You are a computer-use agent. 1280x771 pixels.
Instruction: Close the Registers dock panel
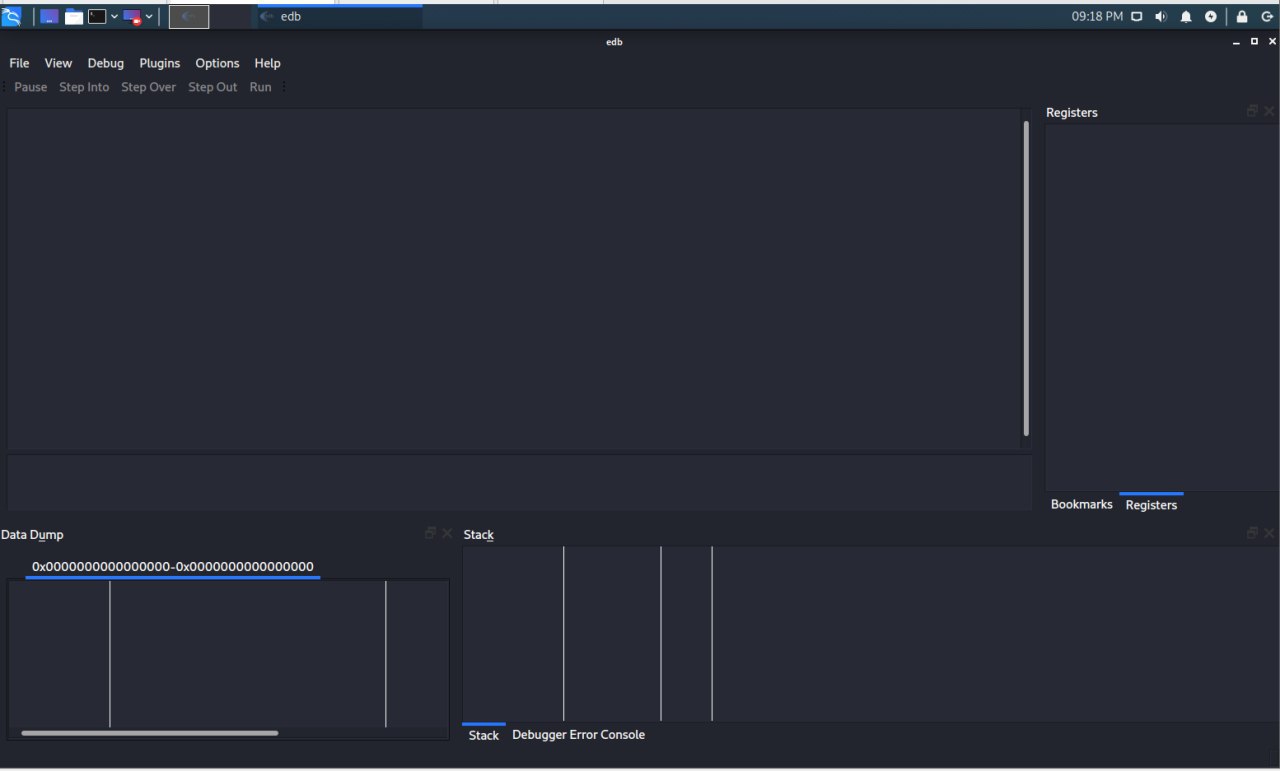click(x=1269, y=111)
